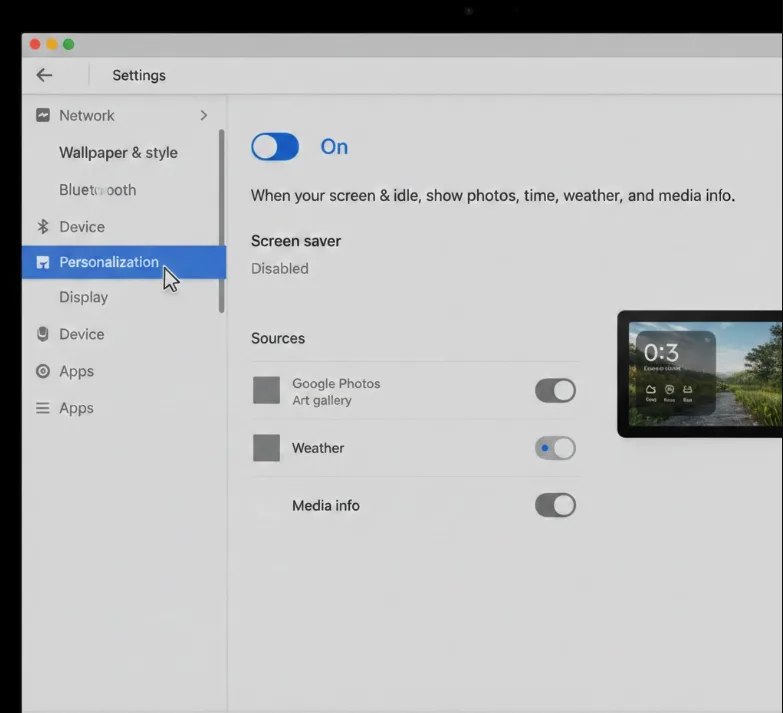Open the Bluetooth sidebar entry
The image size is (783, 713).
(x=97, y=190)
